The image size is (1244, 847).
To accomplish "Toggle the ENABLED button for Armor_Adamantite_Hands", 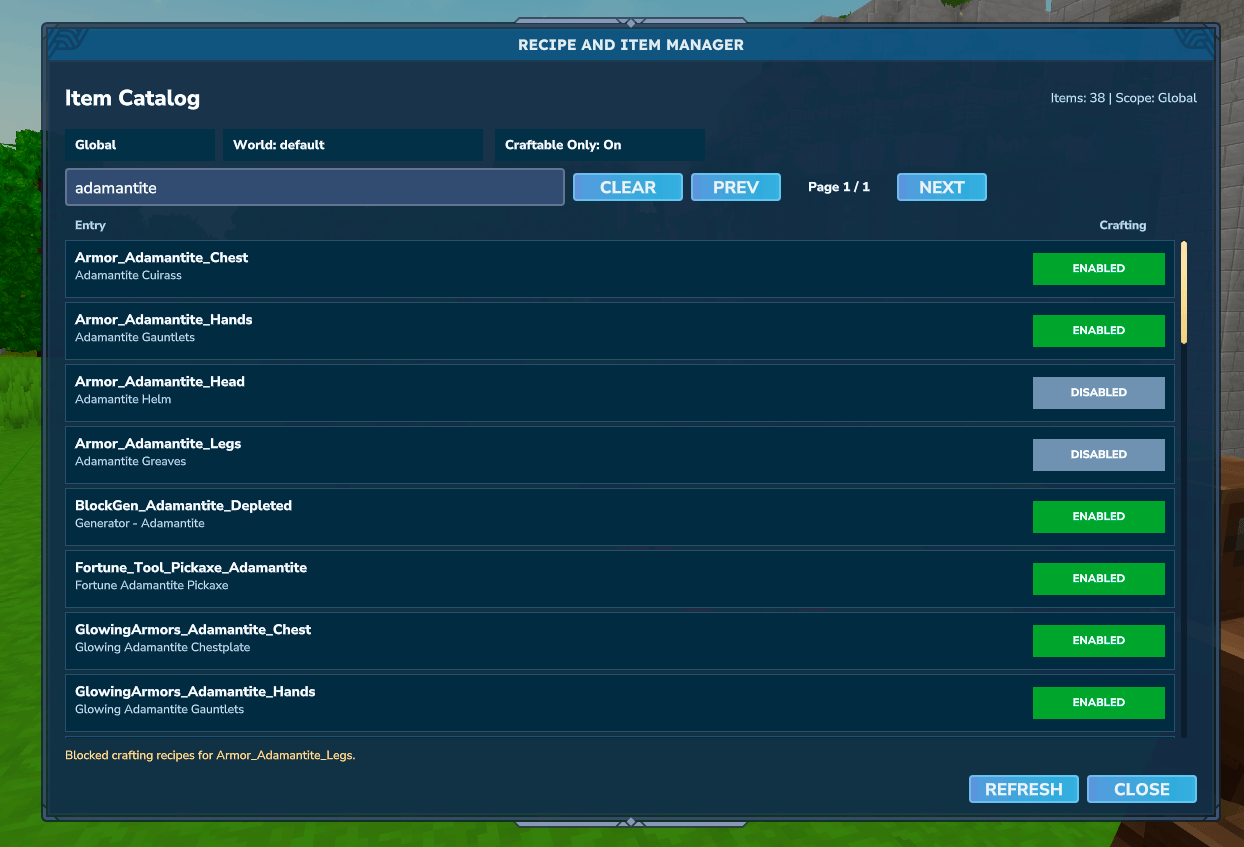I will pyautogui.click(x=1098, y=331).
